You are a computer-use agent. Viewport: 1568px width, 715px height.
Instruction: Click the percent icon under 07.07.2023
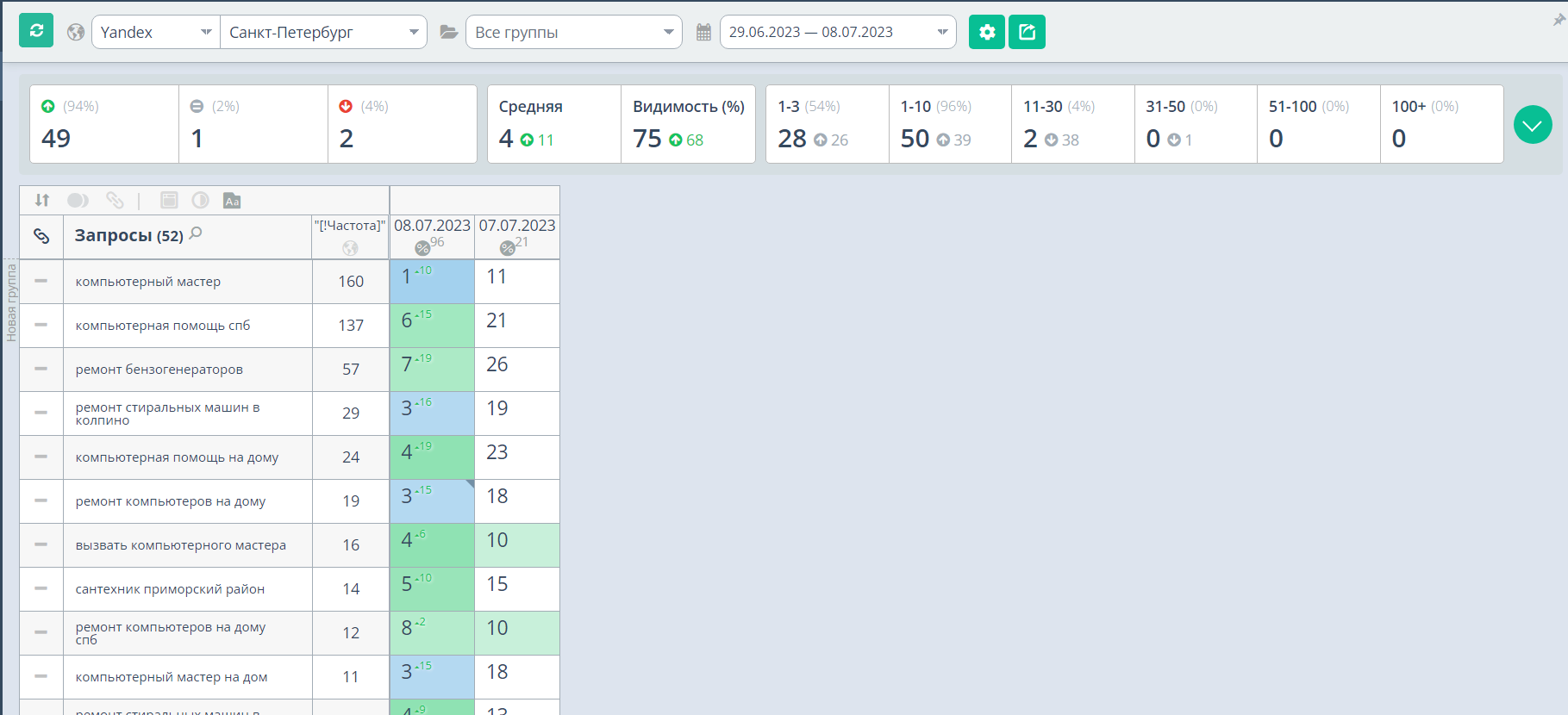pyautogui.click(x=508, y=248)
